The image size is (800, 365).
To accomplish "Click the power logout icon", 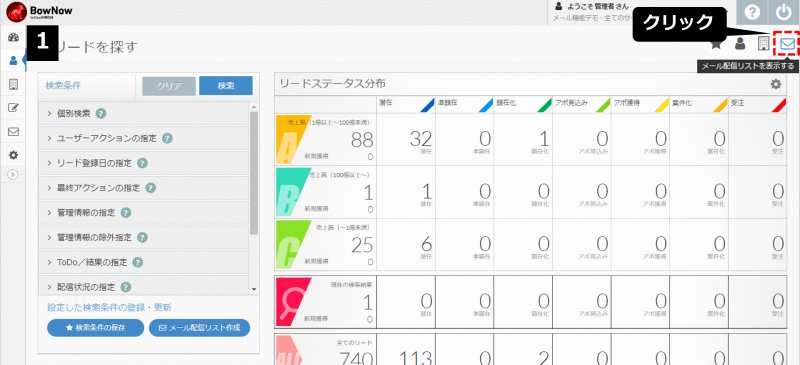I will click(x=783, y=12).
